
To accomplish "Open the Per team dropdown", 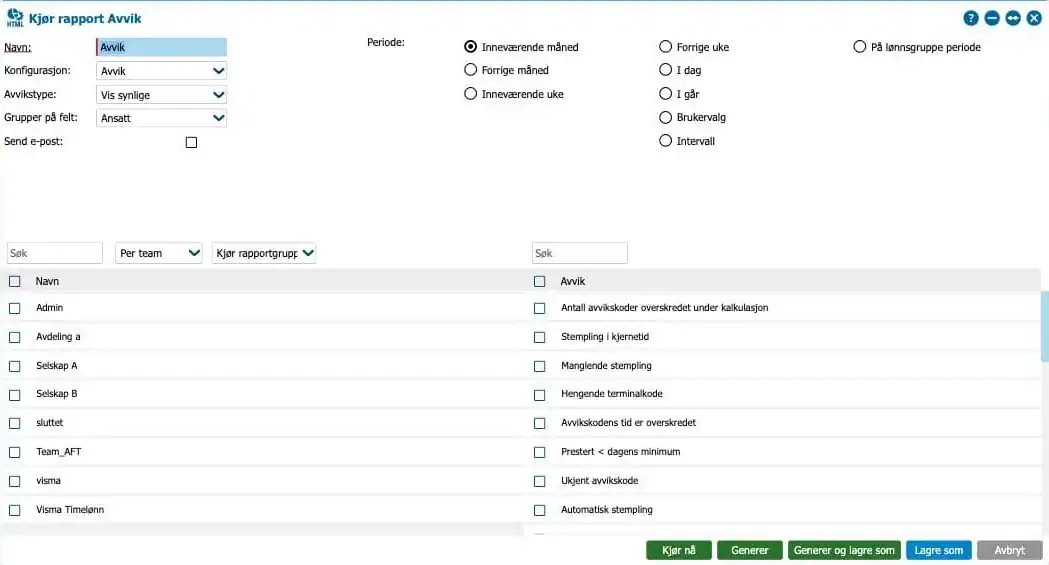I will [x=159, y=253].
